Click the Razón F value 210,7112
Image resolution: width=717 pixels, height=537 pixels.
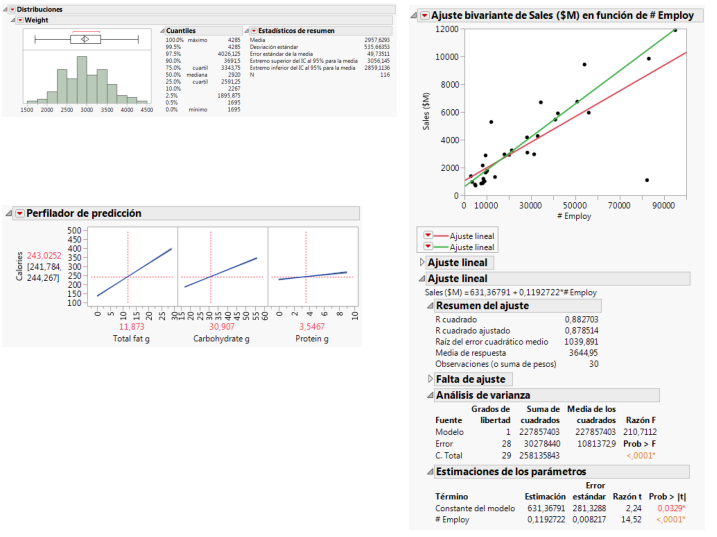pos(640,432)
